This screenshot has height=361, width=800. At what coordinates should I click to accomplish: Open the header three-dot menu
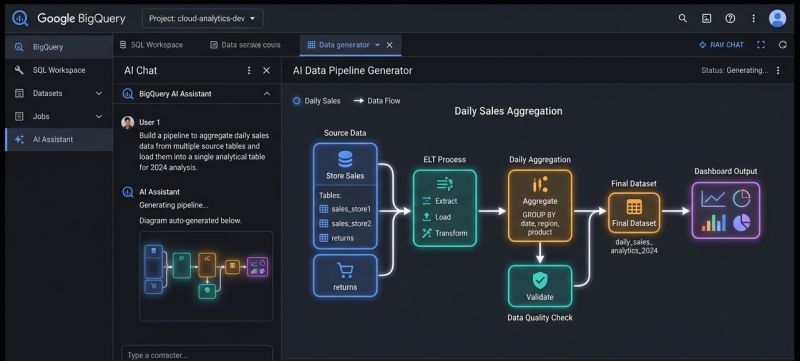pos(754,18)
